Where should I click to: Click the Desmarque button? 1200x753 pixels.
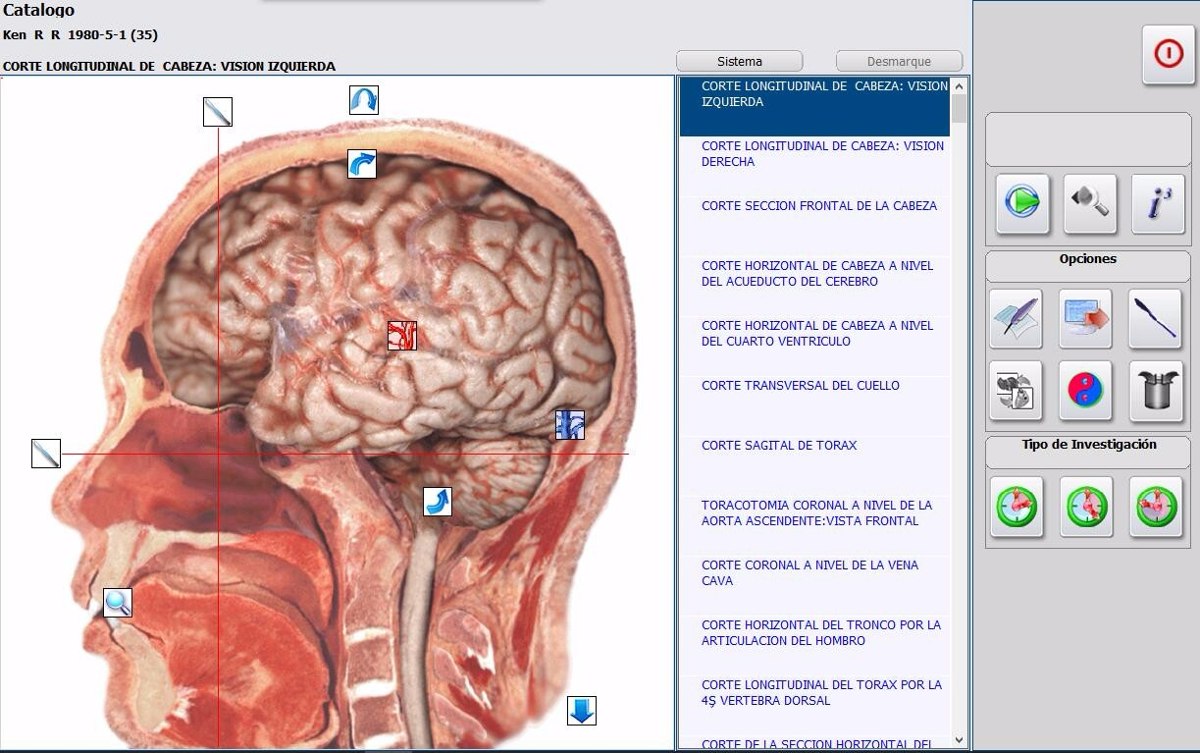[x=899, y=61]
